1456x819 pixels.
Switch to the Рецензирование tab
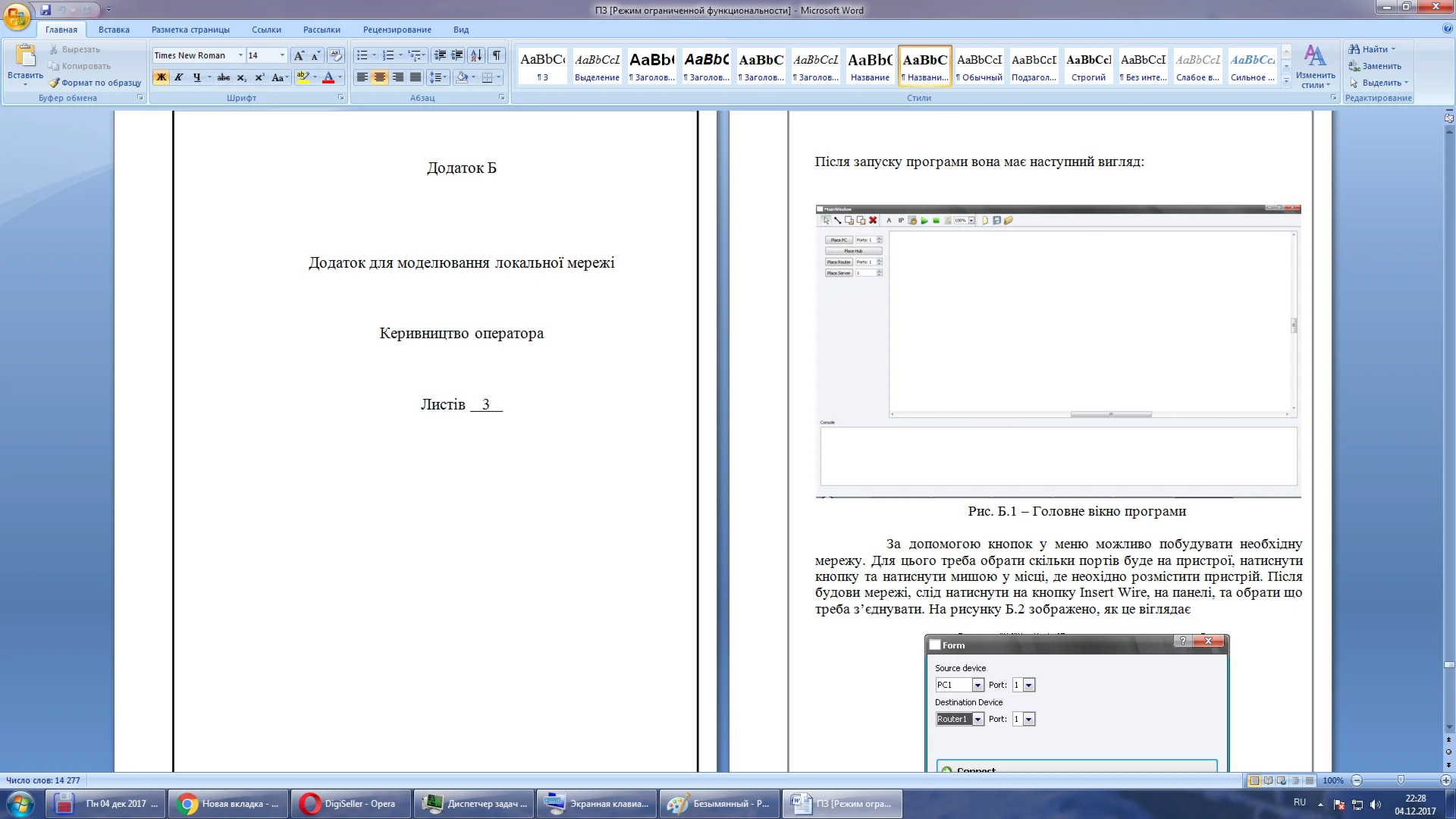[397, 30]
